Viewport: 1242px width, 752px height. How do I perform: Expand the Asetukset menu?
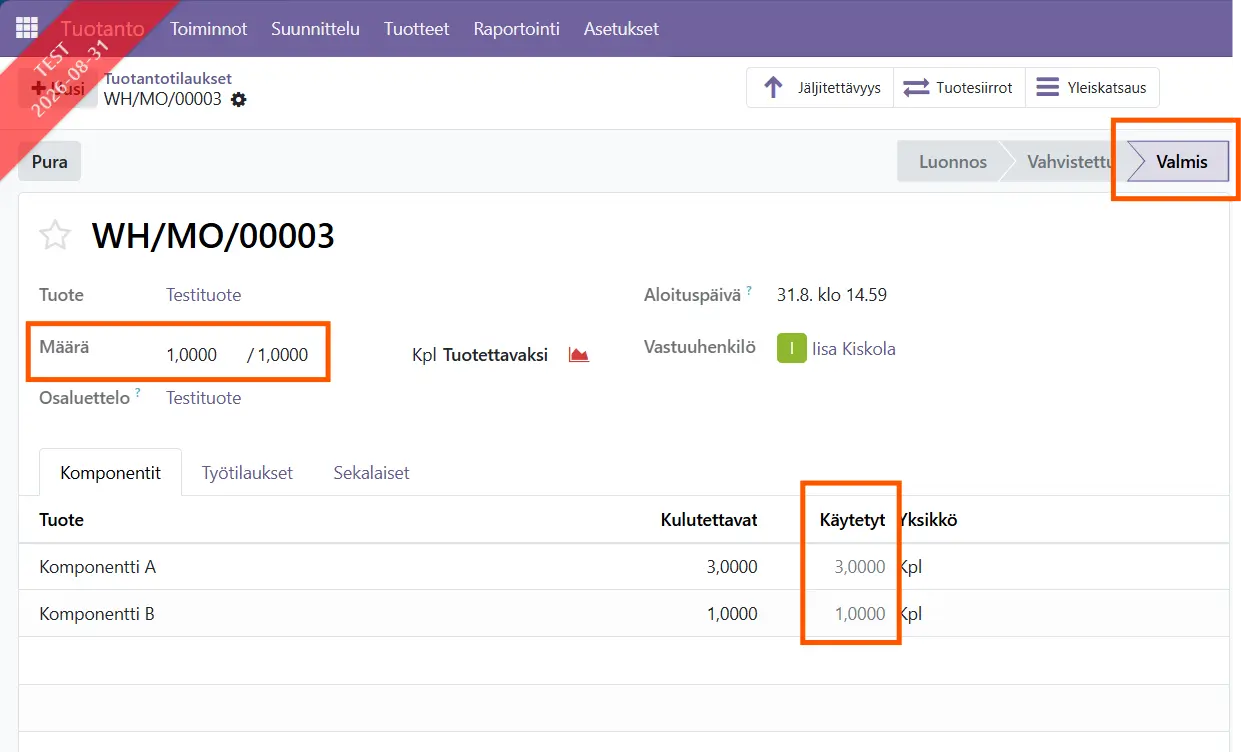621,29
